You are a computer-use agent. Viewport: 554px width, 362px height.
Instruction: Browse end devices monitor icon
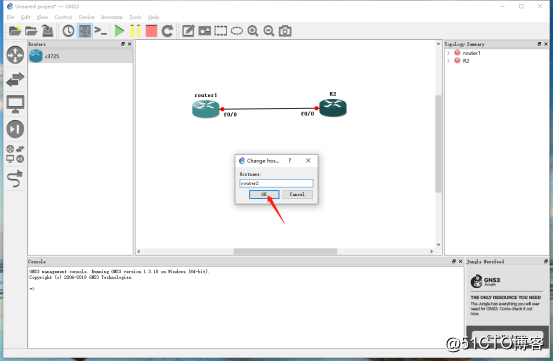pyautogui.click(x=15, y=104)
